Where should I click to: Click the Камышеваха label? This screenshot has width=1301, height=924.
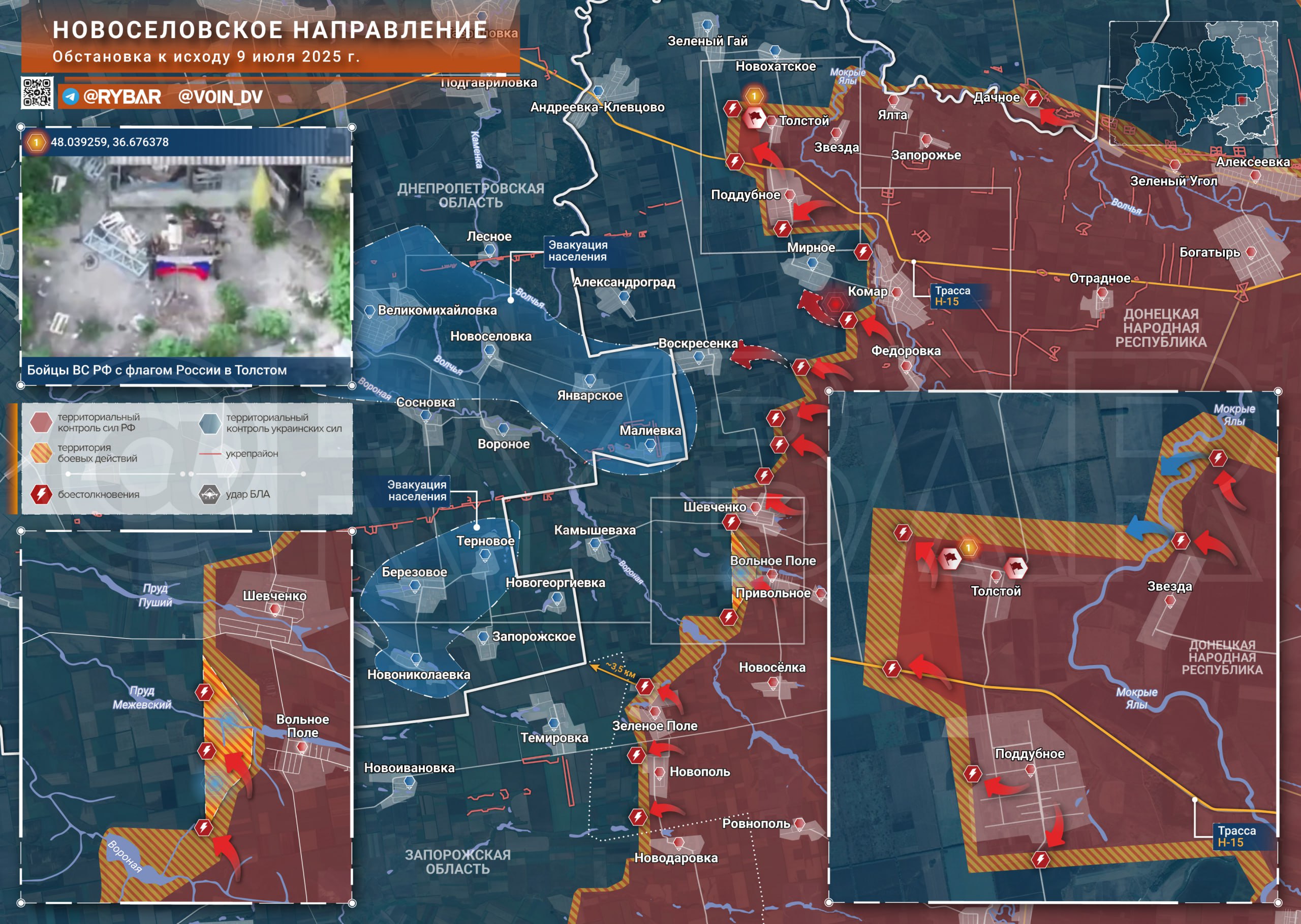tap(595, 530)
